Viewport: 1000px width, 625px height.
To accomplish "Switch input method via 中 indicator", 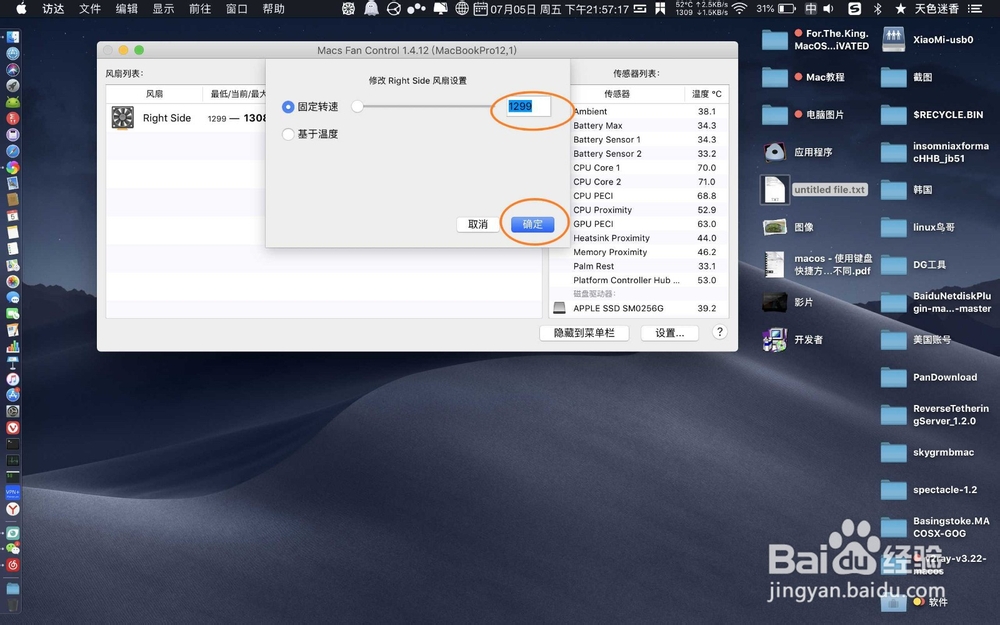I will [x=811, y=9].
